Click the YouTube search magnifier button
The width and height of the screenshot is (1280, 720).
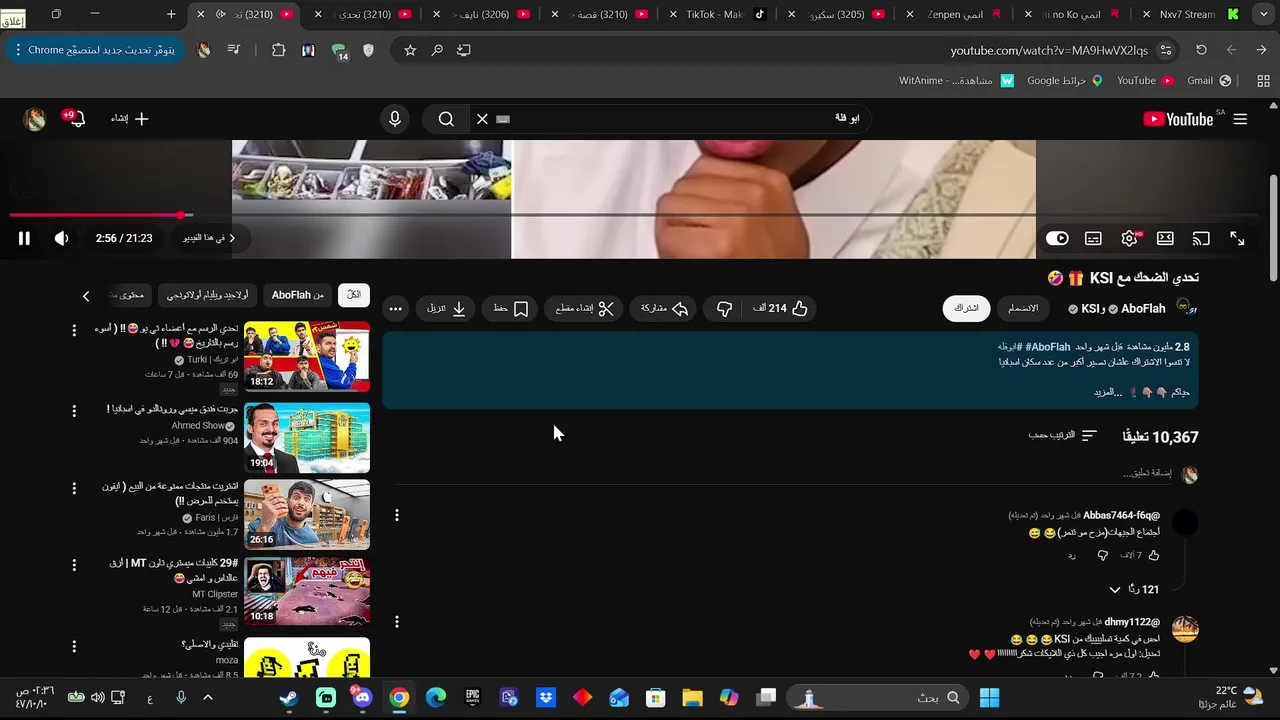[x=446, y=119]
